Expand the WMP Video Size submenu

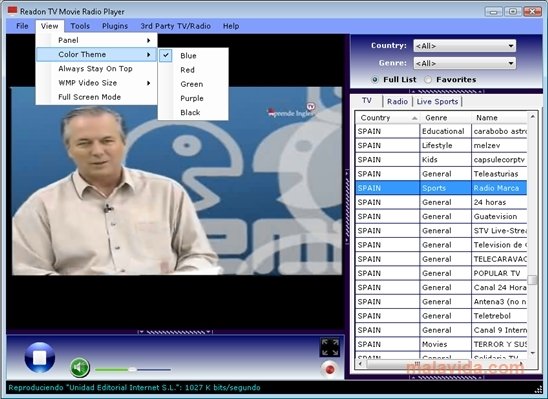click(96, 83)
